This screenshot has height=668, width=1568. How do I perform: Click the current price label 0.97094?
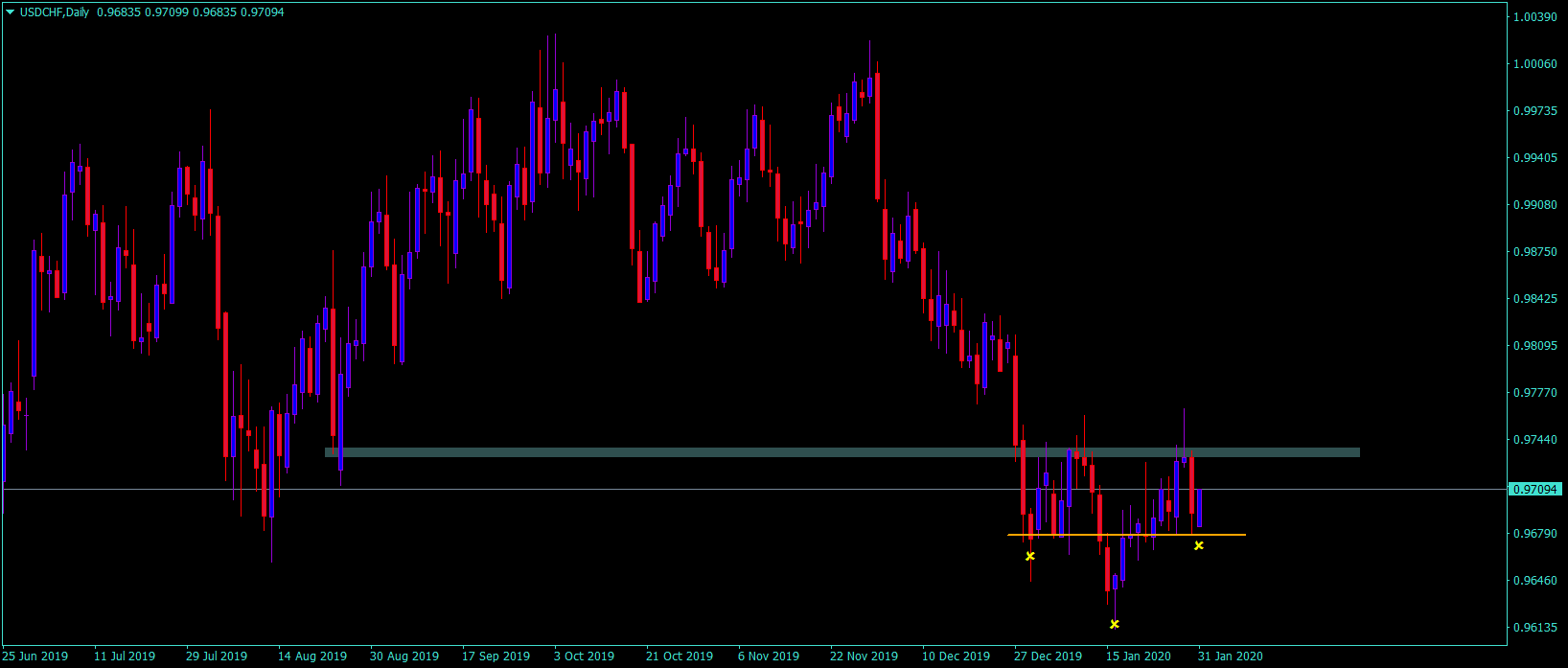(1534, 489)
